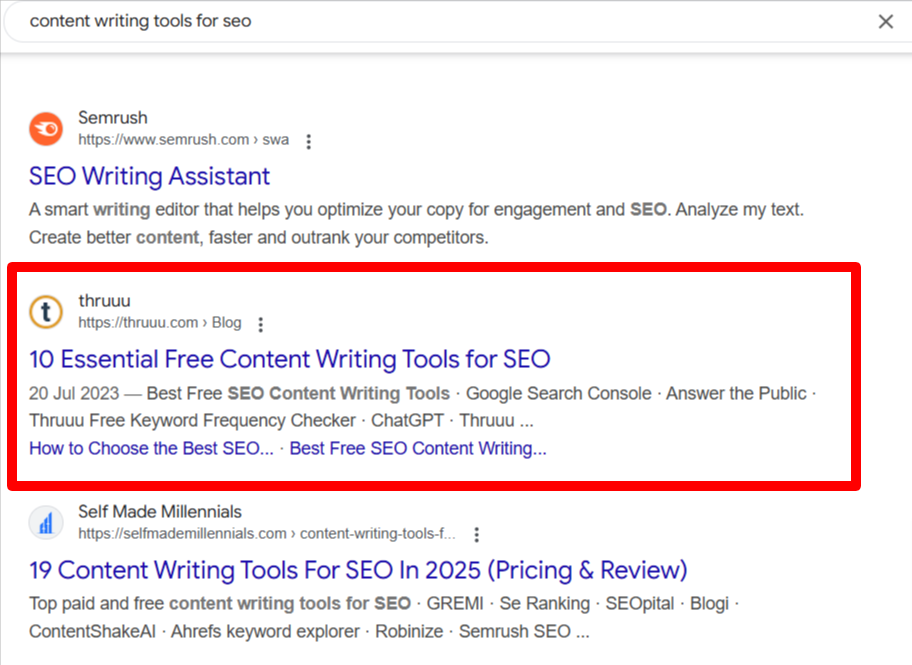The height and width of the screenshot is (665, 912).
Task: Open the three-dot menu beside selfmademillennials URL
Action: pos(476,535)
